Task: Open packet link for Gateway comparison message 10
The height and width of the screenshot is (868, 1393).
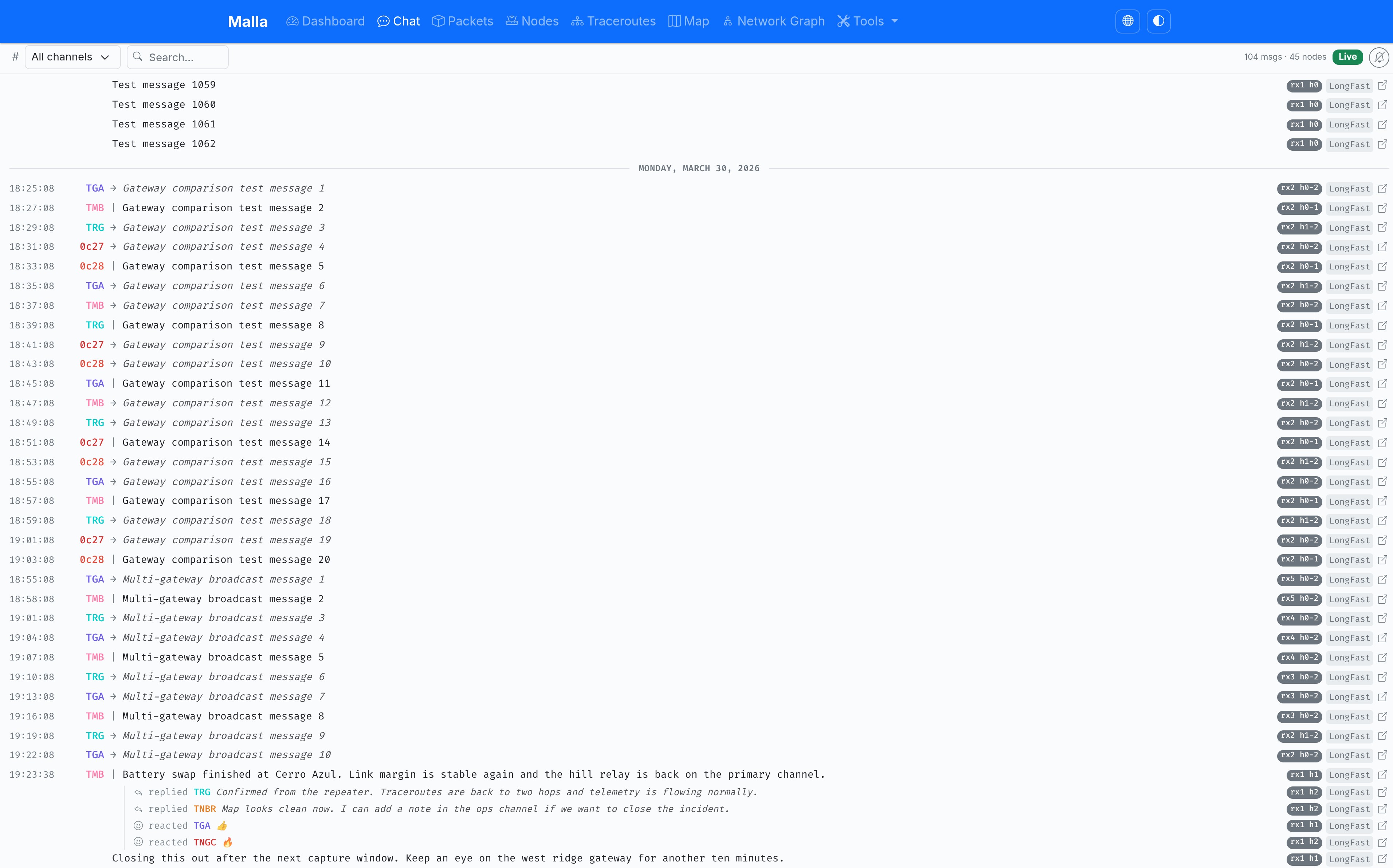Action: pyautogui.click(x=1383, y=364)
